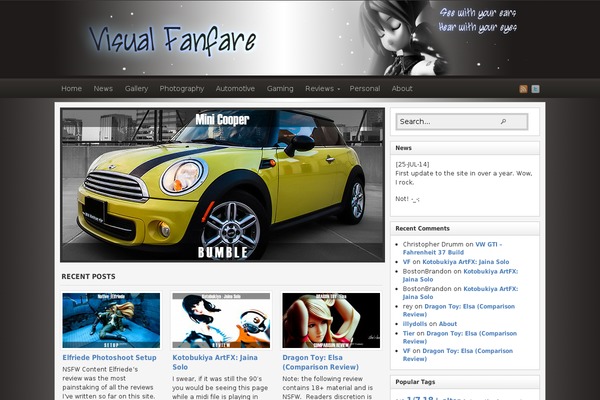Screen dimensions: 600x400
Task: Click the search magnifier icon
Action: (x=503, y=122)
